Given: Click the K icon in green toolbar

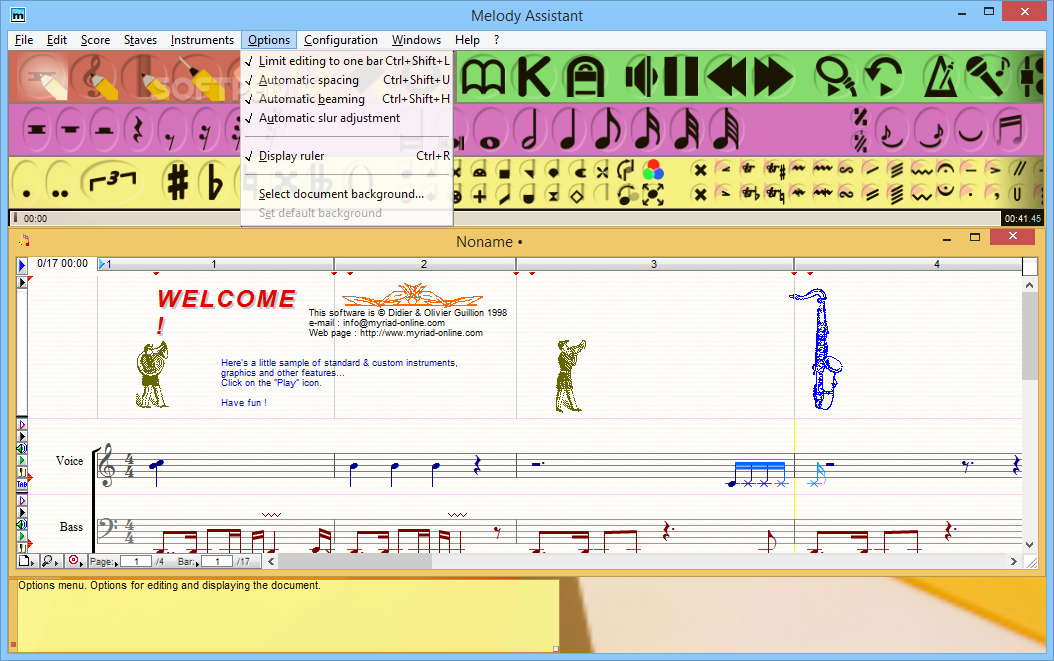Looking at the screenshot, I should (534, 77).
